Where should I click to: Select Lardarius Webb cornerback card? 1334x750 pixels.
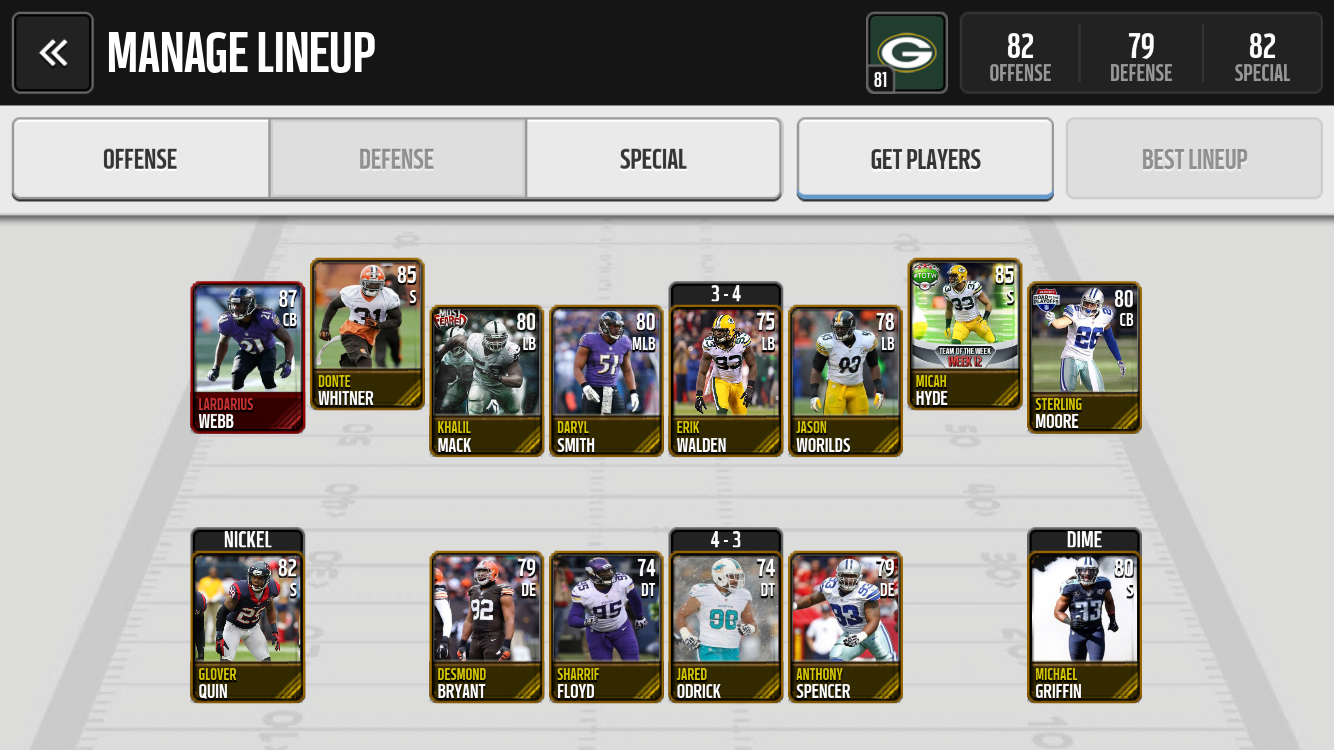pyautogui.click(x=248, y=357)
